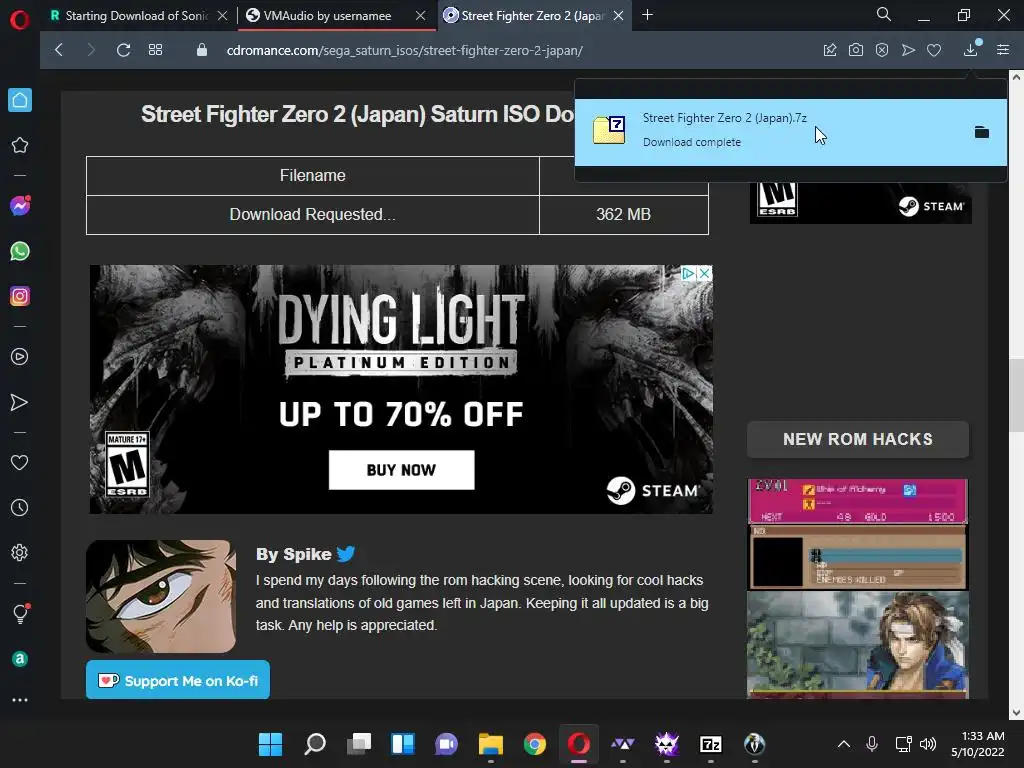1024x768 pixels.
Task: Open the volume control in the system tray
Action: (x=927, y=744)
